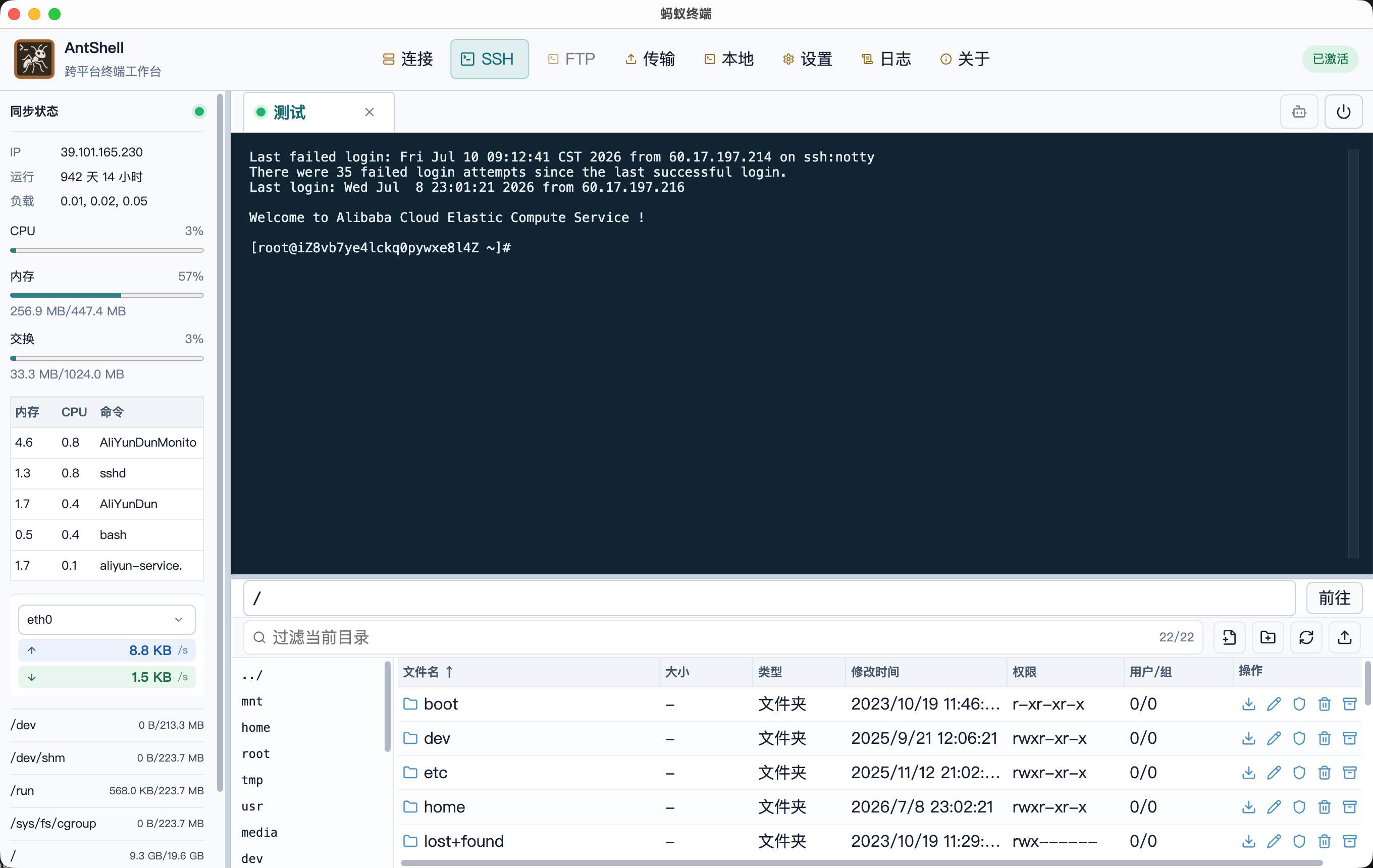Open the 日志 log tab
The width and height of the screenshot is (1373, 868).
click(x=886, y=59)
